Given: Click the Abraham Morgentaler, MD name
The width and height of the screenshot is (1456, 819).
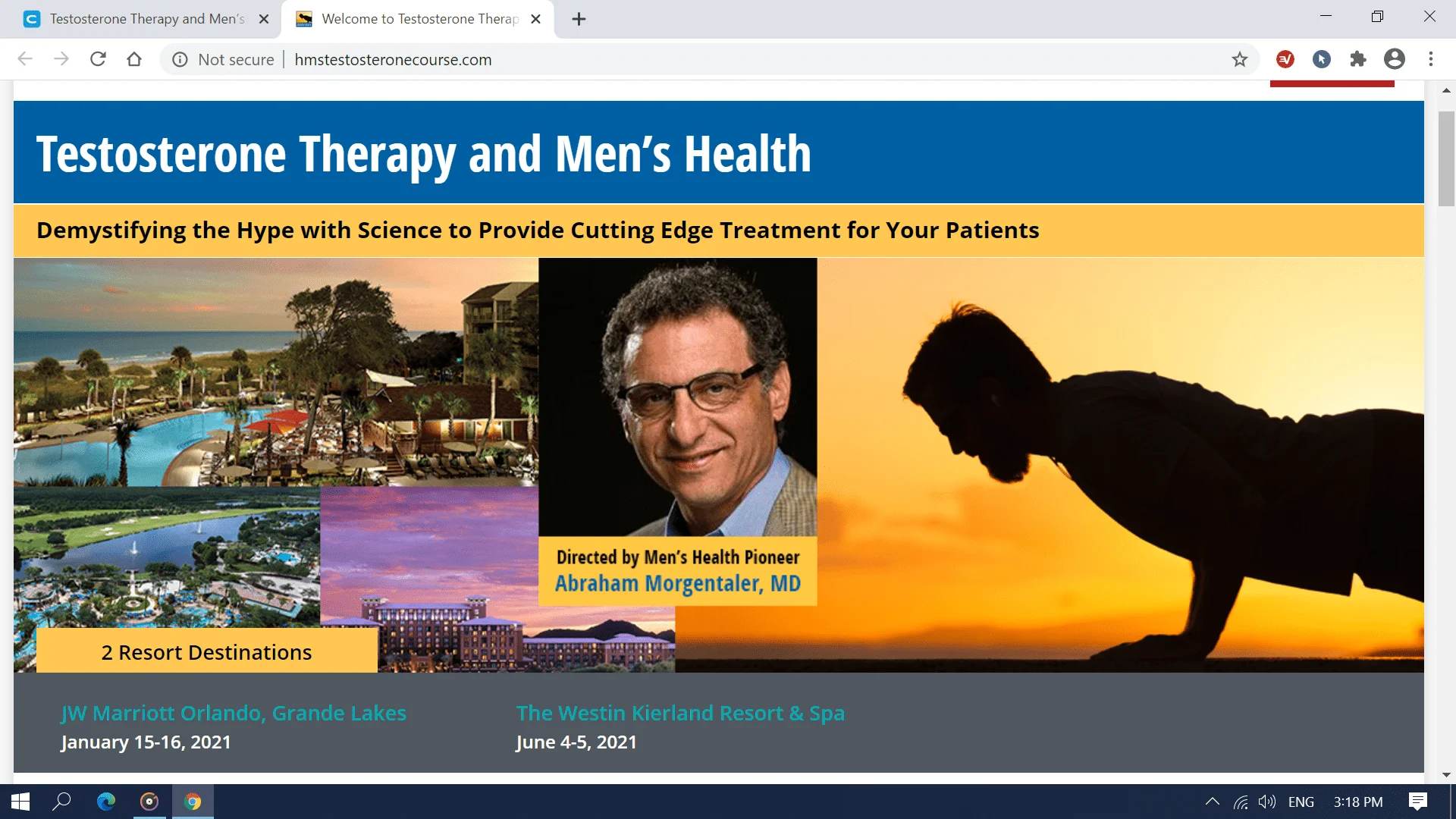Looking at the screenshot, I should [x=677, y=583].
